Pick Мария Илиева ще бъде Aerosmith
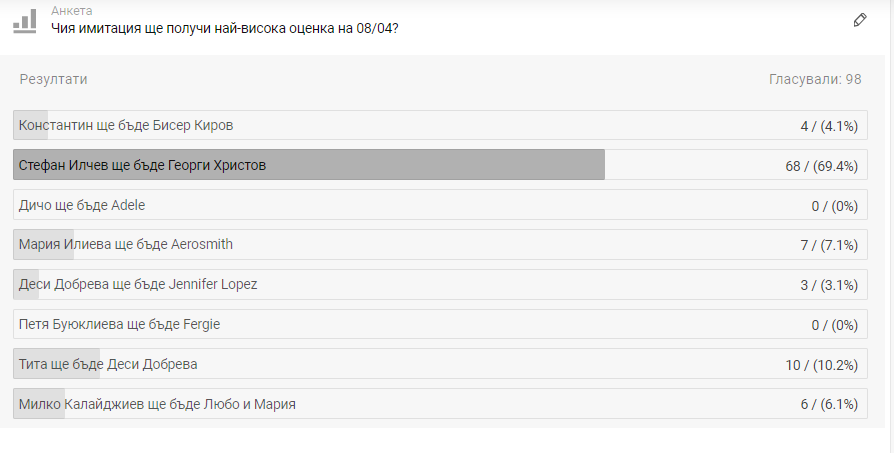This screenshot has width=894, height=453. click(126, 244)
